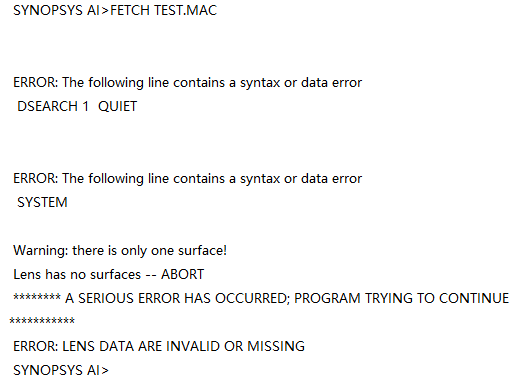Click the word Warning
This screenshot has height=380, width=515.
(x=40, y=250)
